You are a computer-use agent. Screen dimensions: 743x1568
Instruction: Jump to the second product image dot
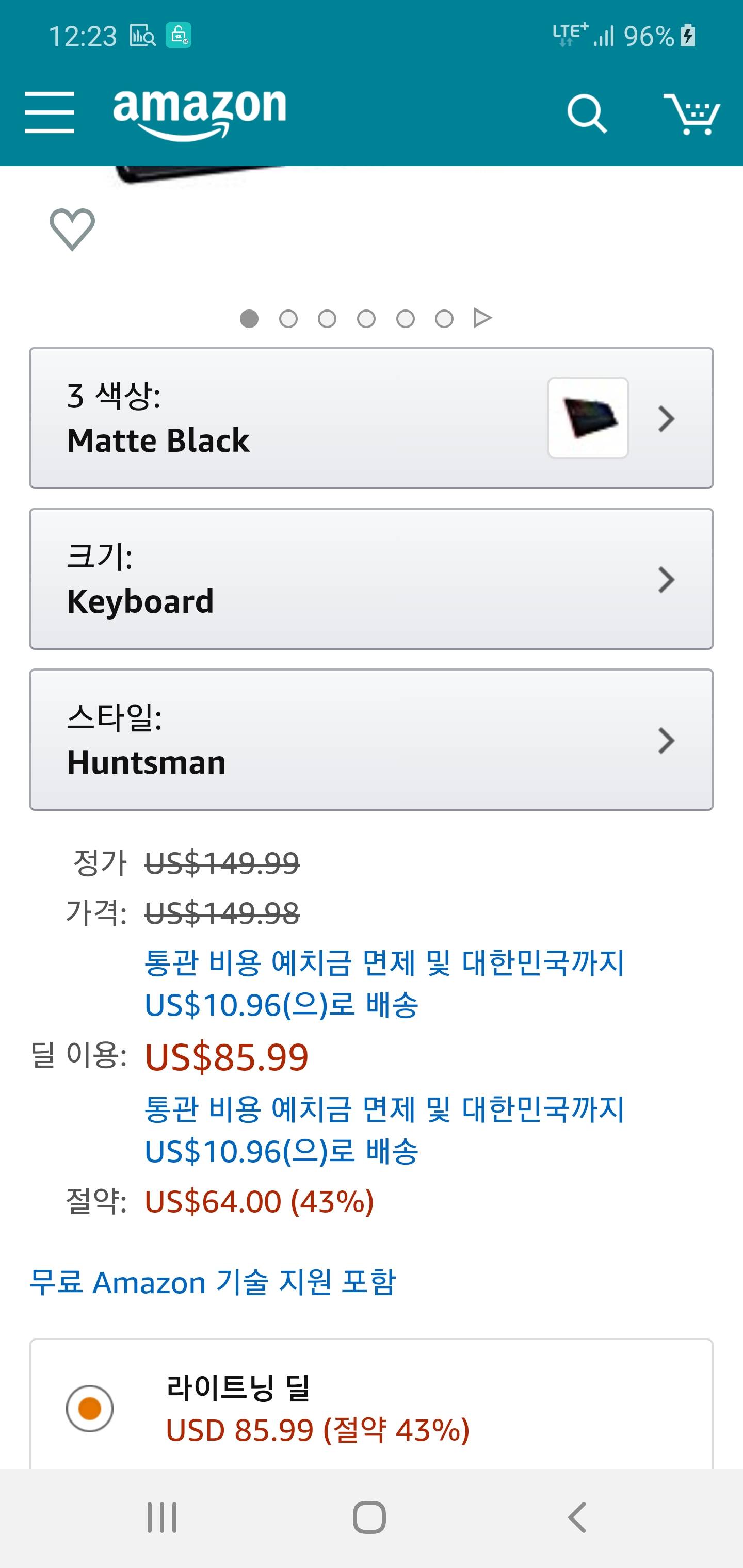pyautogui.click(x=288, y=318)
